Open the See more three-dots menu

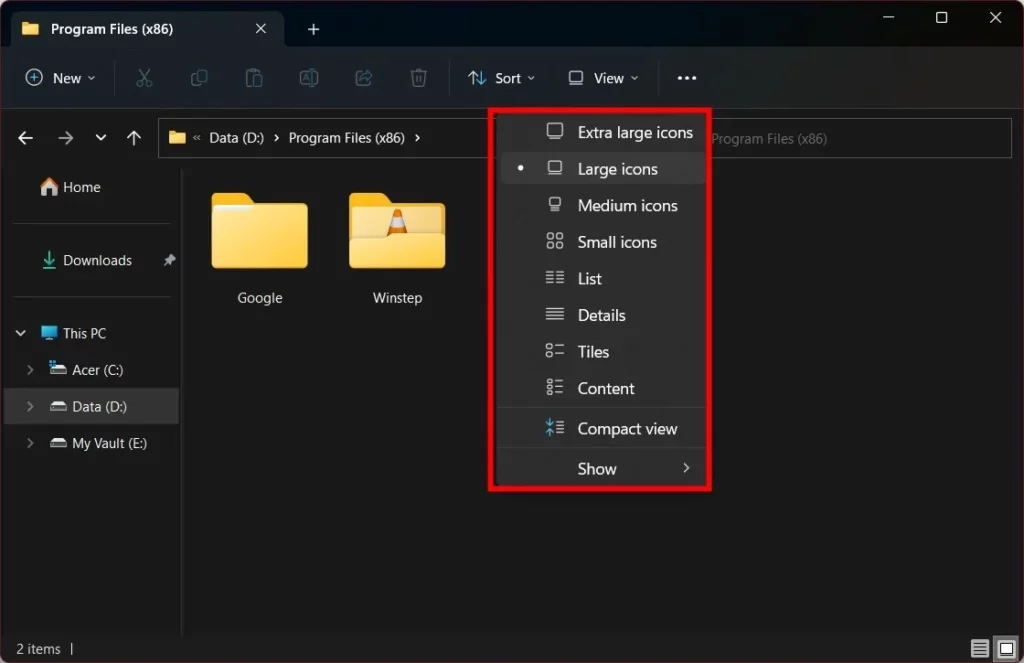pos(686,78)
